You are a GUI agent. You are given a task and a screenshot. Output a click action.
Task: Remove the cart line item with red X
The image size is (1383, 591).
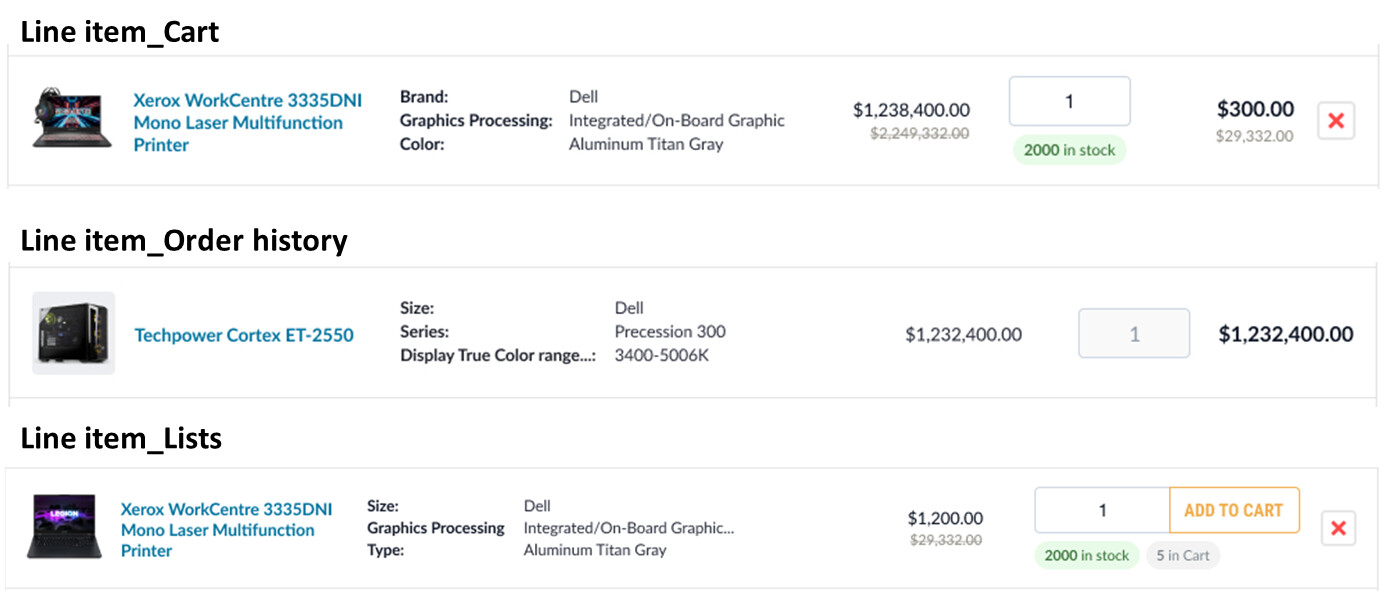pyautogui.click(x=1336, y=121)
